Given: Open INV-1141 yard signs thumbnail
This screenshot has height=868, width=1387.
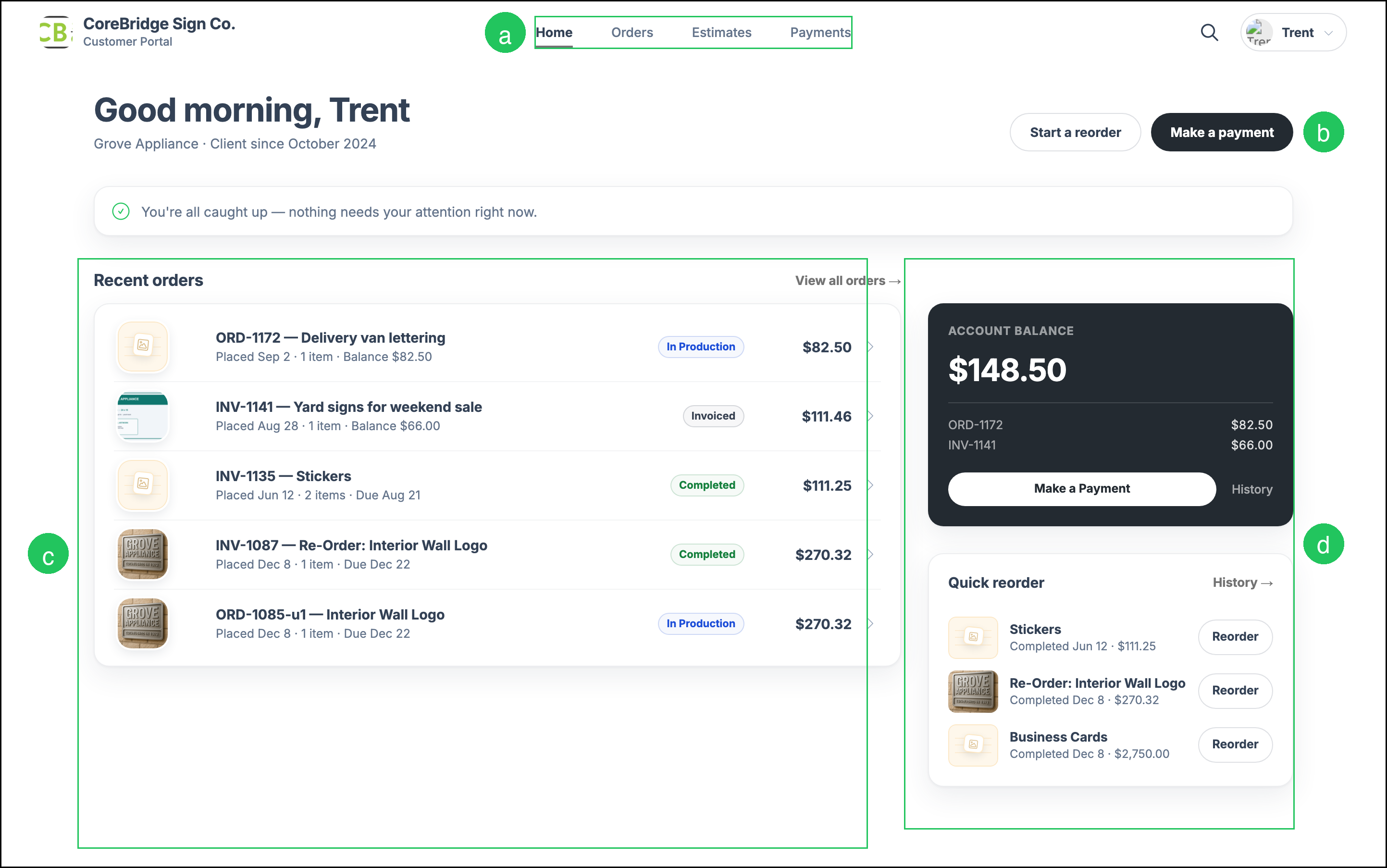Looking at the screenshot, I should pyautogui.click(x=143, y=416).
